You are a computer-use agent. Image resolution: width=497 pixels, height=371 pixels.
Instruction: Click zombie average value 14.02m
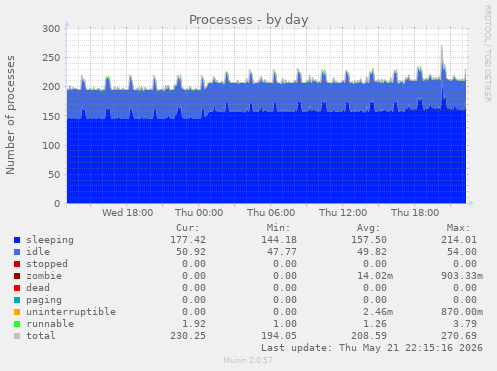375,276
